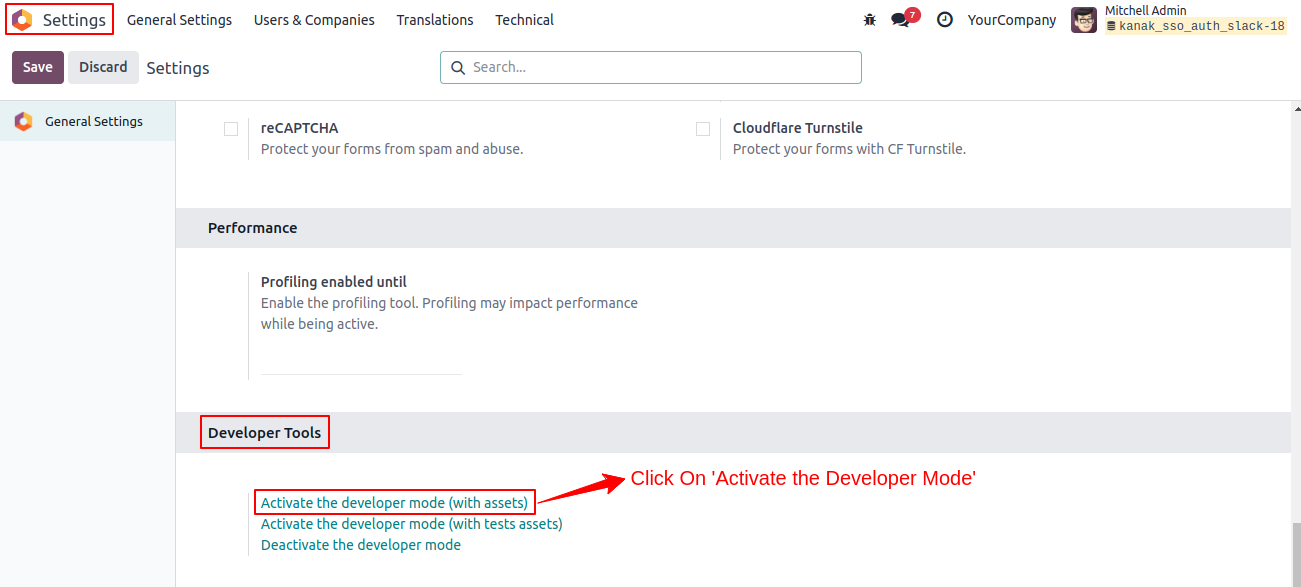Click the Profiling enabled until label
Image resolution: width=1301 pixels, height=587 pixels.
click(x=334, y=282)
